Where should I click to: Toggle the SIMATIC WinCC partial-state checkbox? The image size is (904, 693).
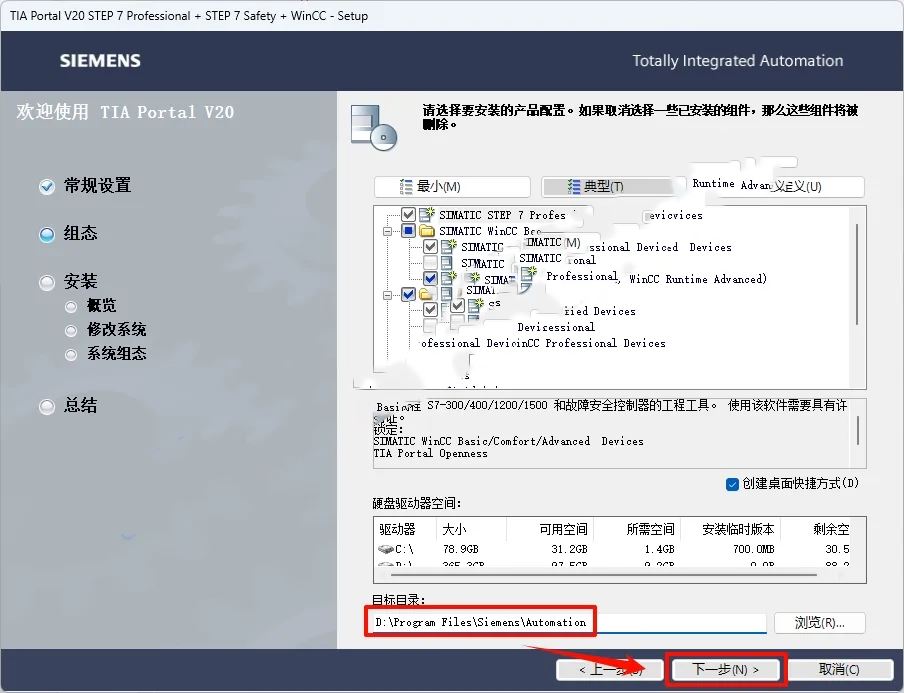coord(408,231)
